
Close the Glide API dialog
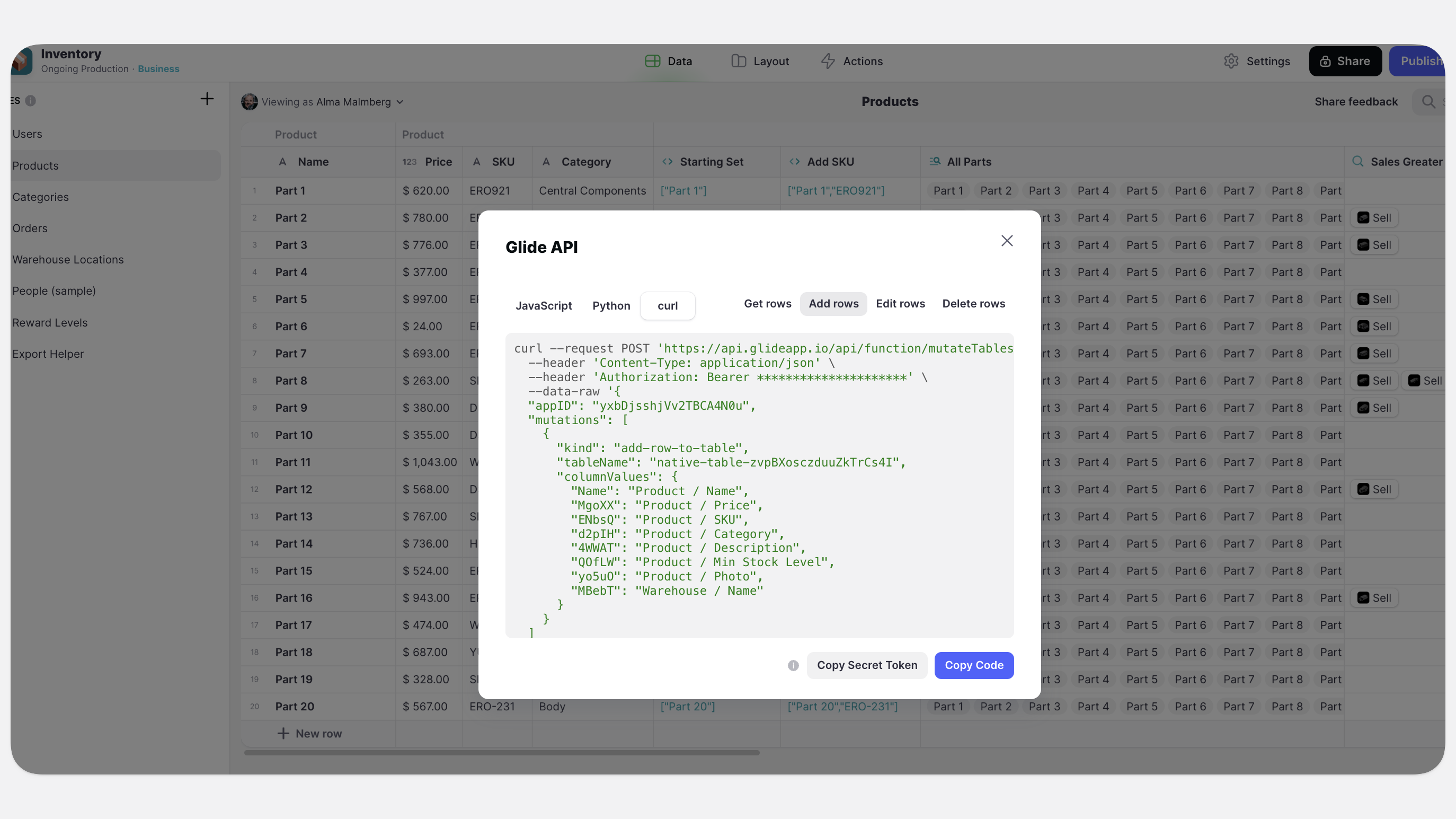coord(1007,241)
